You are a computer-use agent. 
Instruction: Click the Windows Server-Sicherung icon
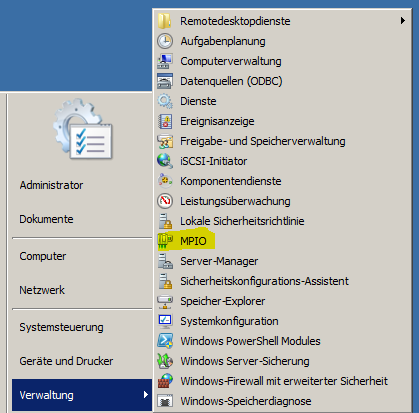pyautogui.click(x=165, y=361)
